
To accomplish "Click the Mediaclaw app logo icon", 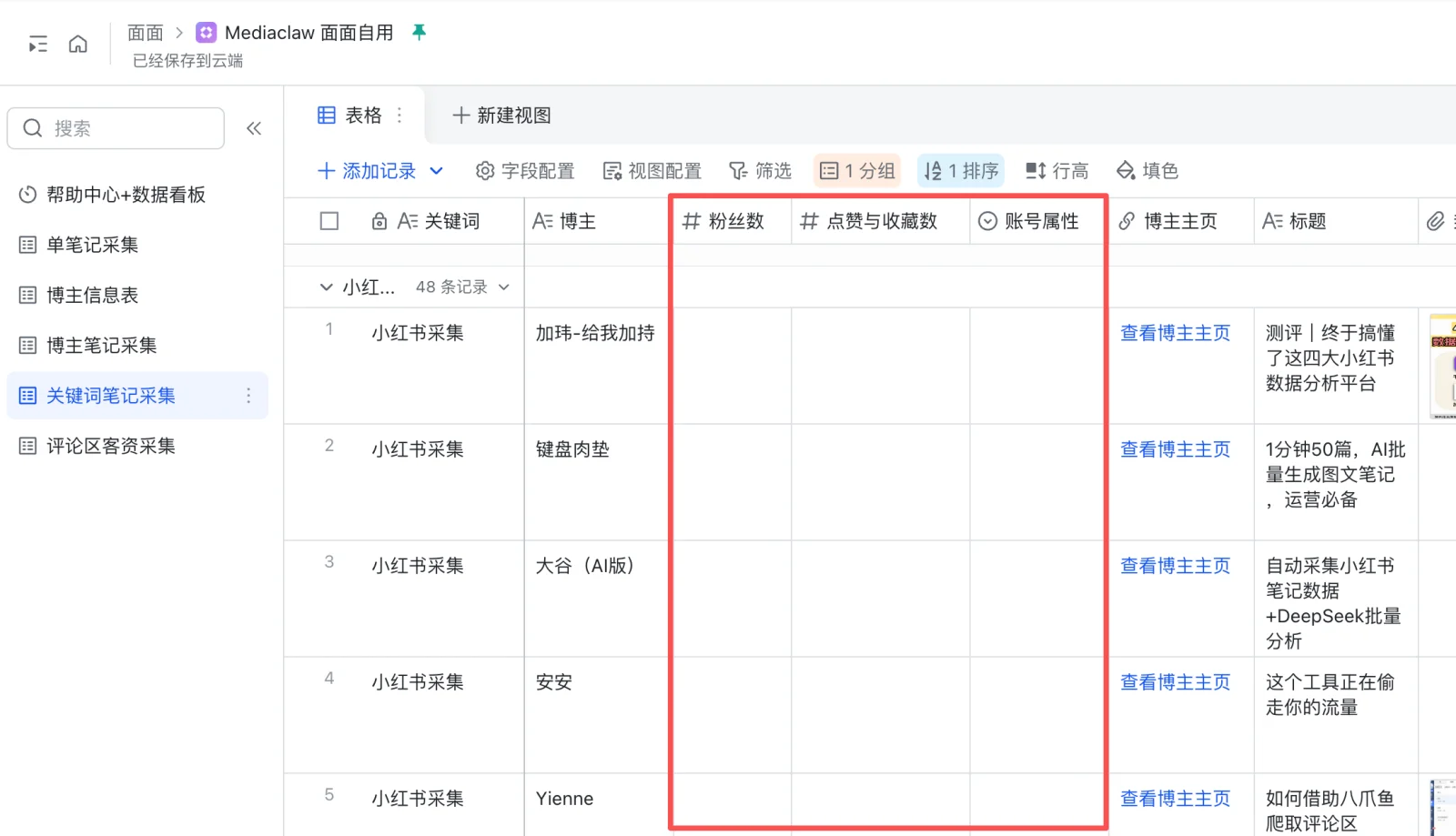I will tap(207, 33).
